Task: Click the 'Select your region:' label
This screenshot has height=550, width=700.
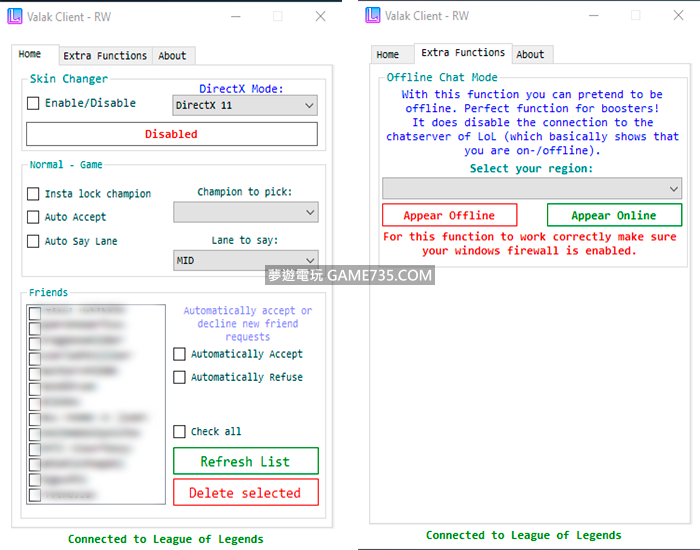Action: pos(531,169)
